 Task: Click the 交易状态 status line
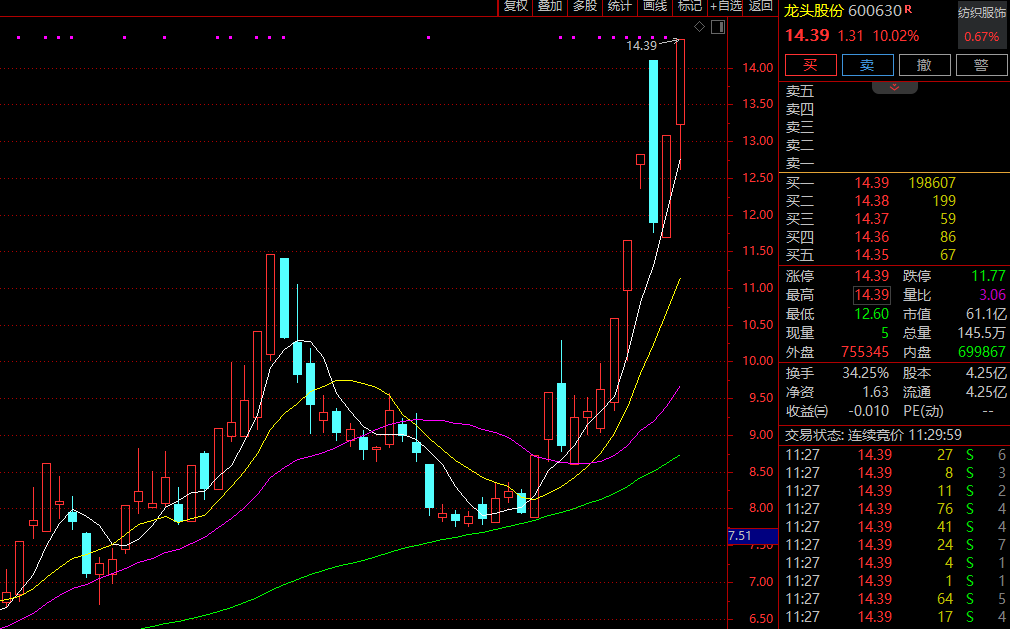pyautogui.click(x=873, y=435)
